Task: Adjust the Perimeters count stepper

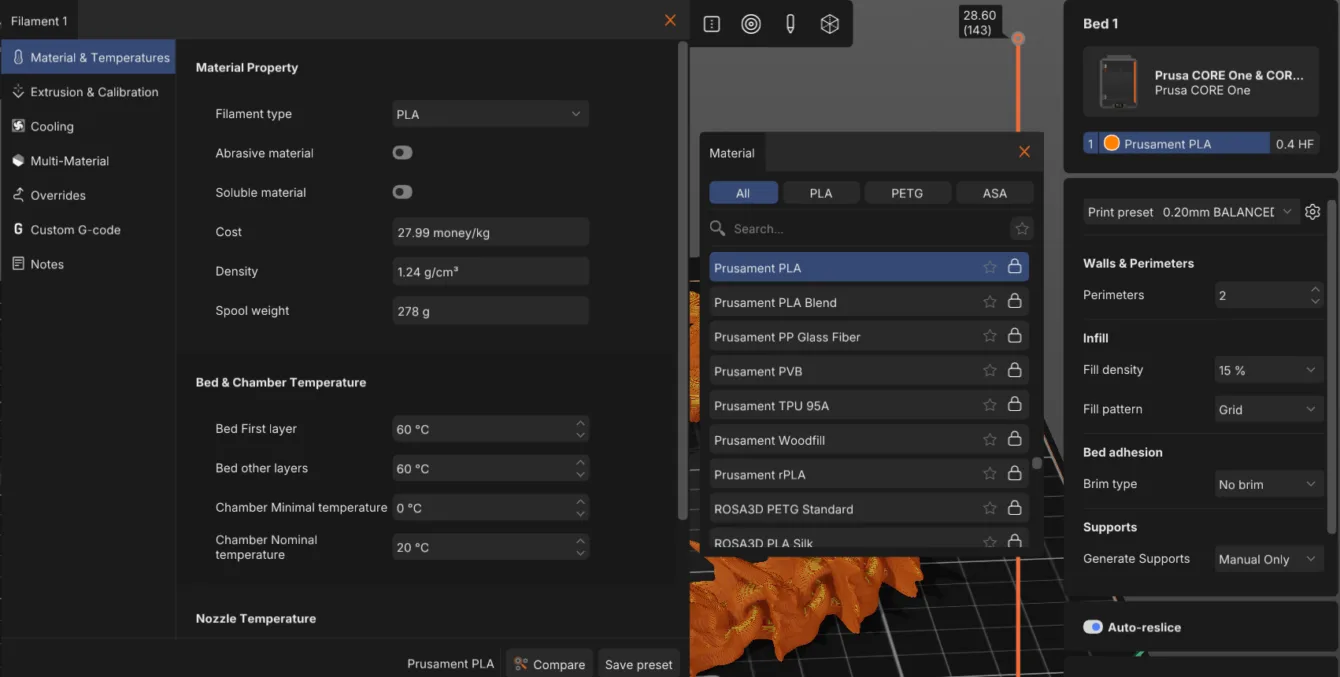Action: [1315, 295]
